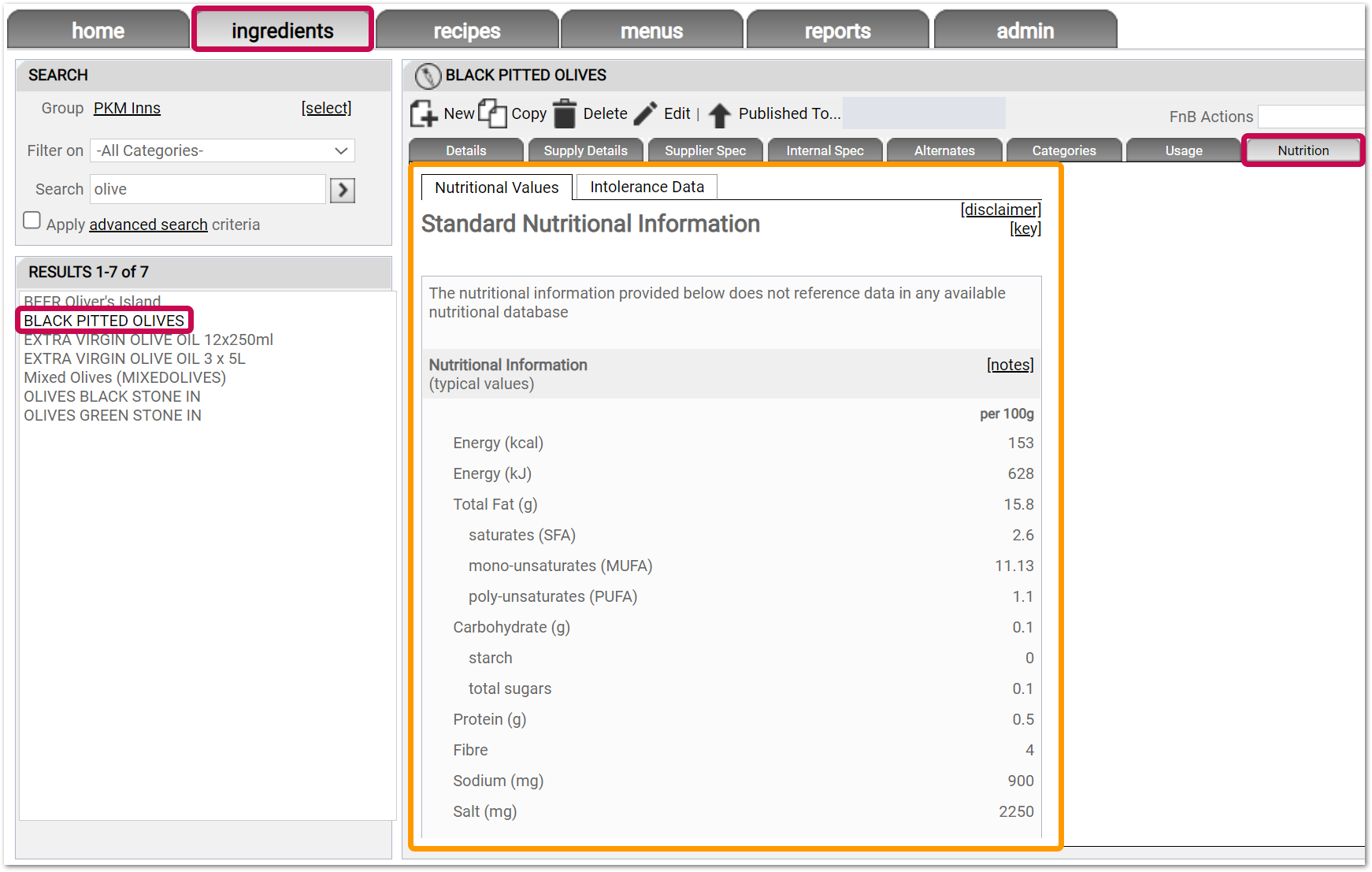Screen dimensions: 1372x872
Task: Click the ingredient icon beside BLACK PITTED OLIVES title
Action: click(x=428, y=76)
